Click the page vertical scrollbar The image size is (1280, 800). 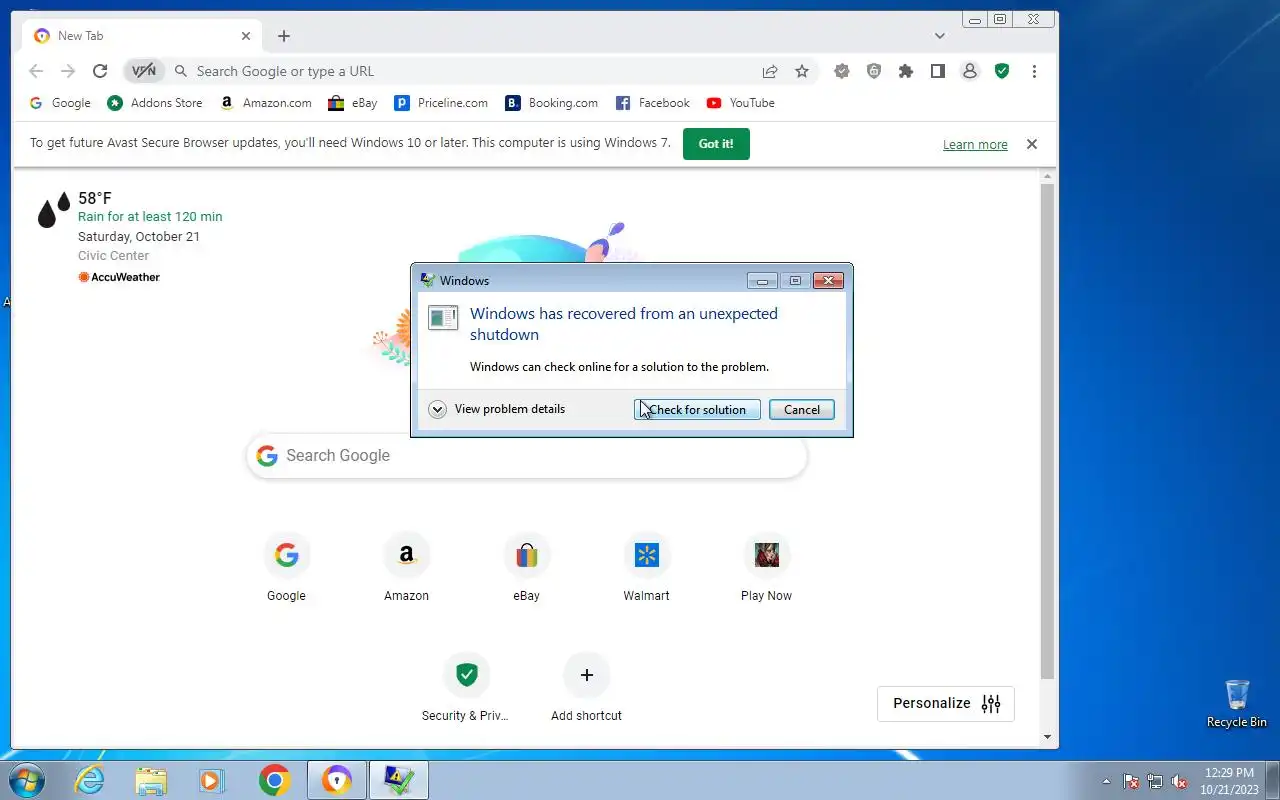pos(1048,430)
